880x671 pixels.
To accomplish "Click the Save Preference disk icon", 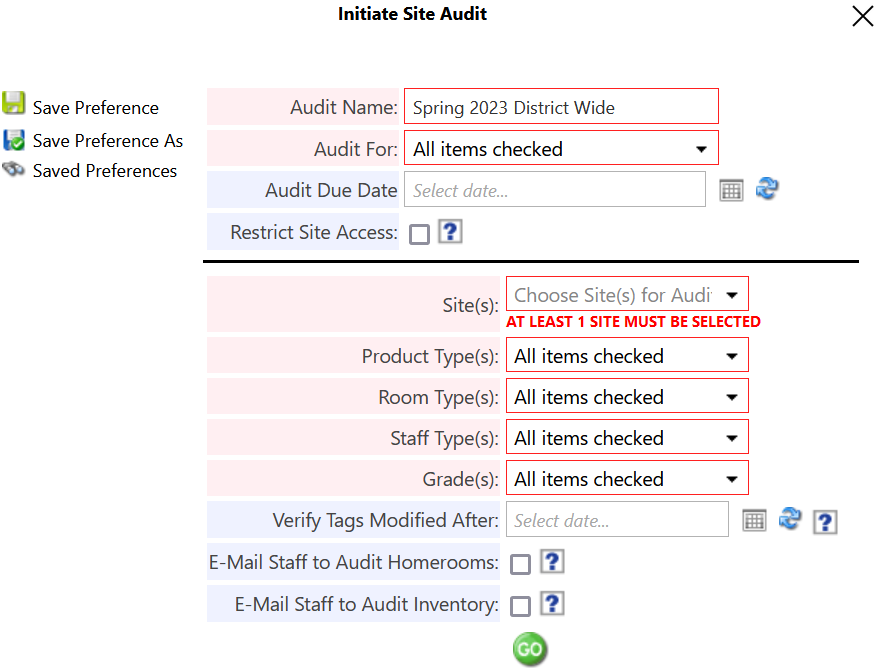I will coord(13,102).
